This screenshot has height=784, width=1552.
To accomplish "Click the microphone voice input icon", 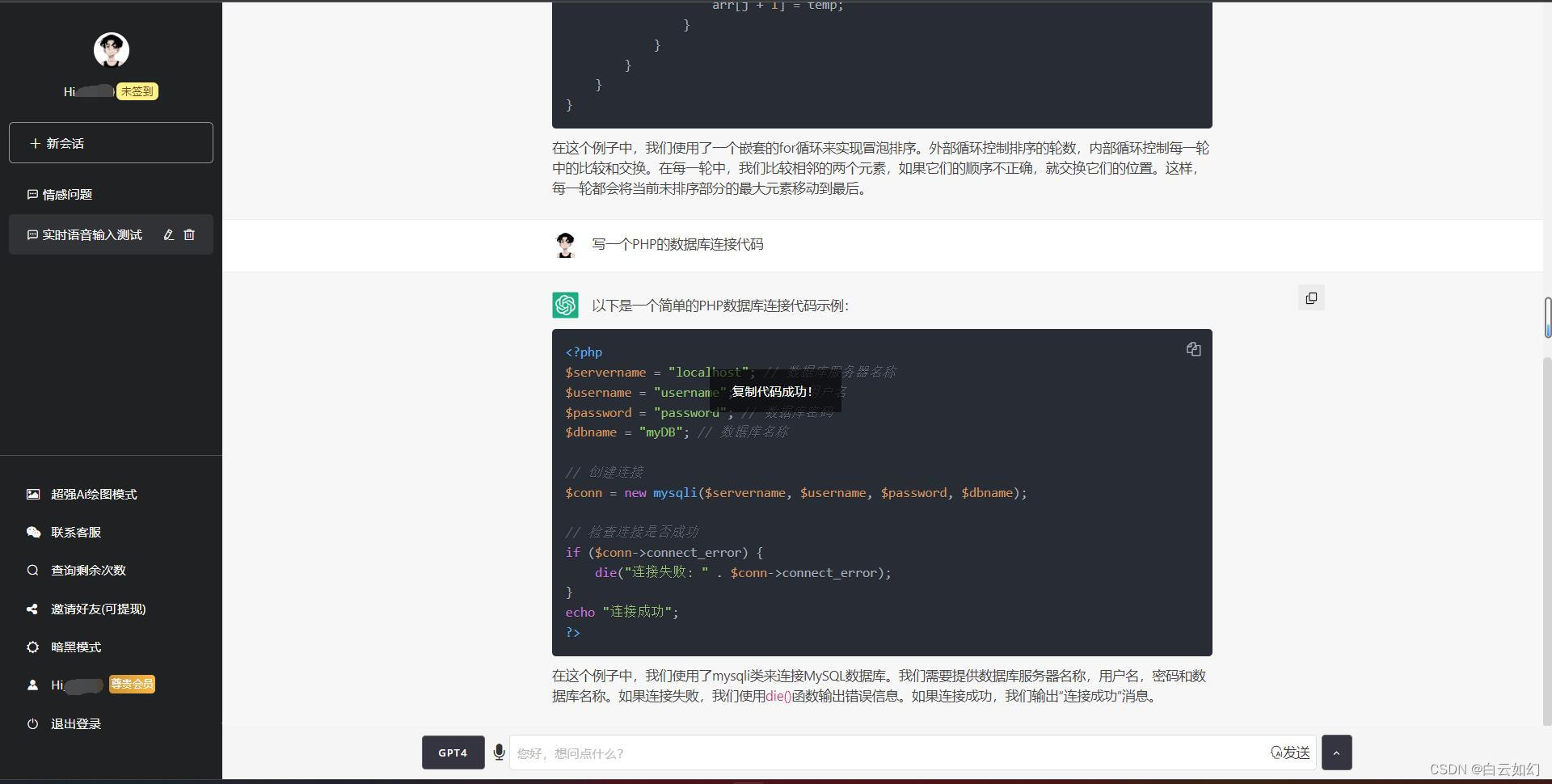I will (x=499, y=752).
